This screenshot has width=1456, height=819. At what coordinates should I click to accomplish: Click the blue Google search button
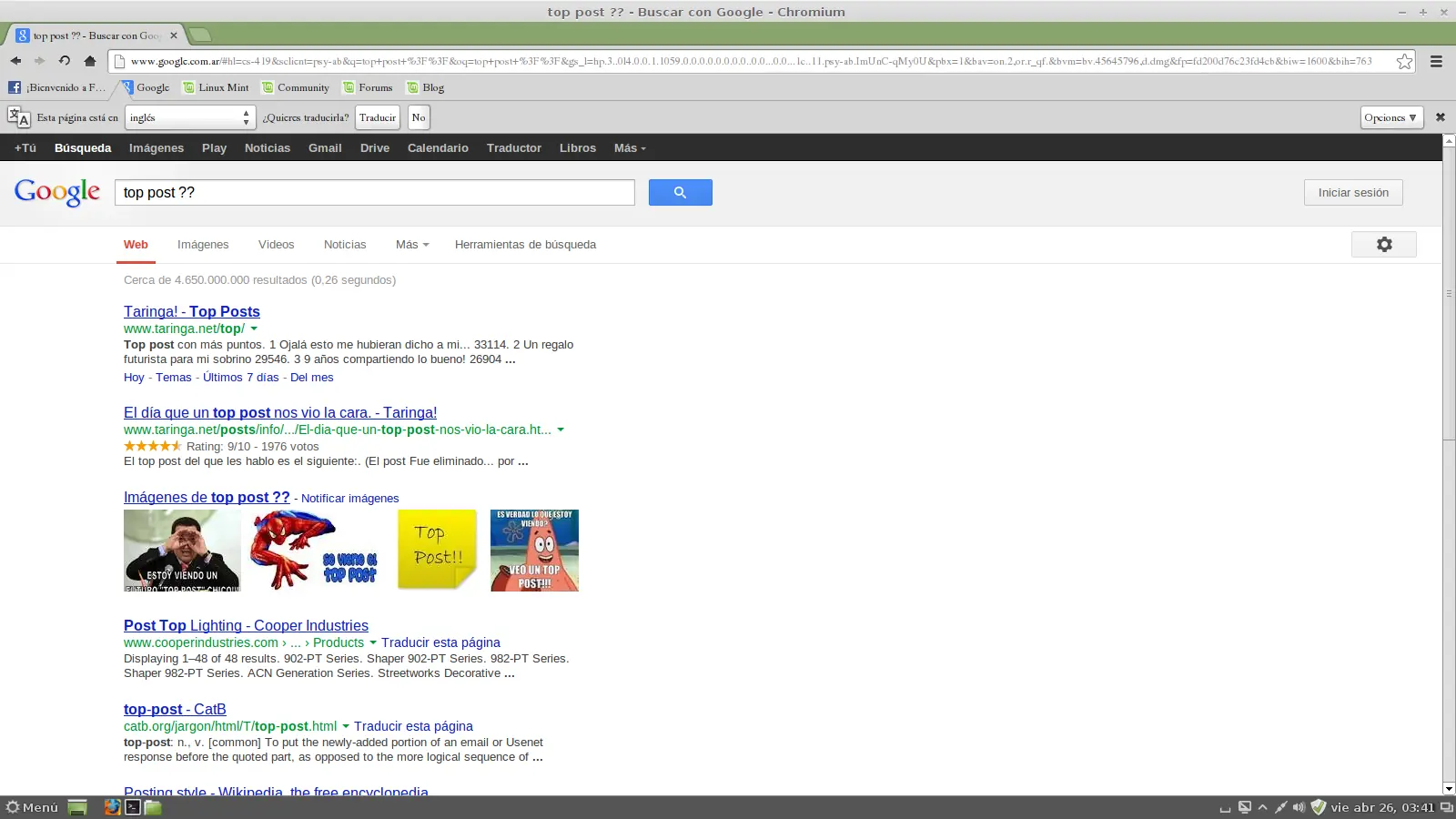(x=681, y=192)
